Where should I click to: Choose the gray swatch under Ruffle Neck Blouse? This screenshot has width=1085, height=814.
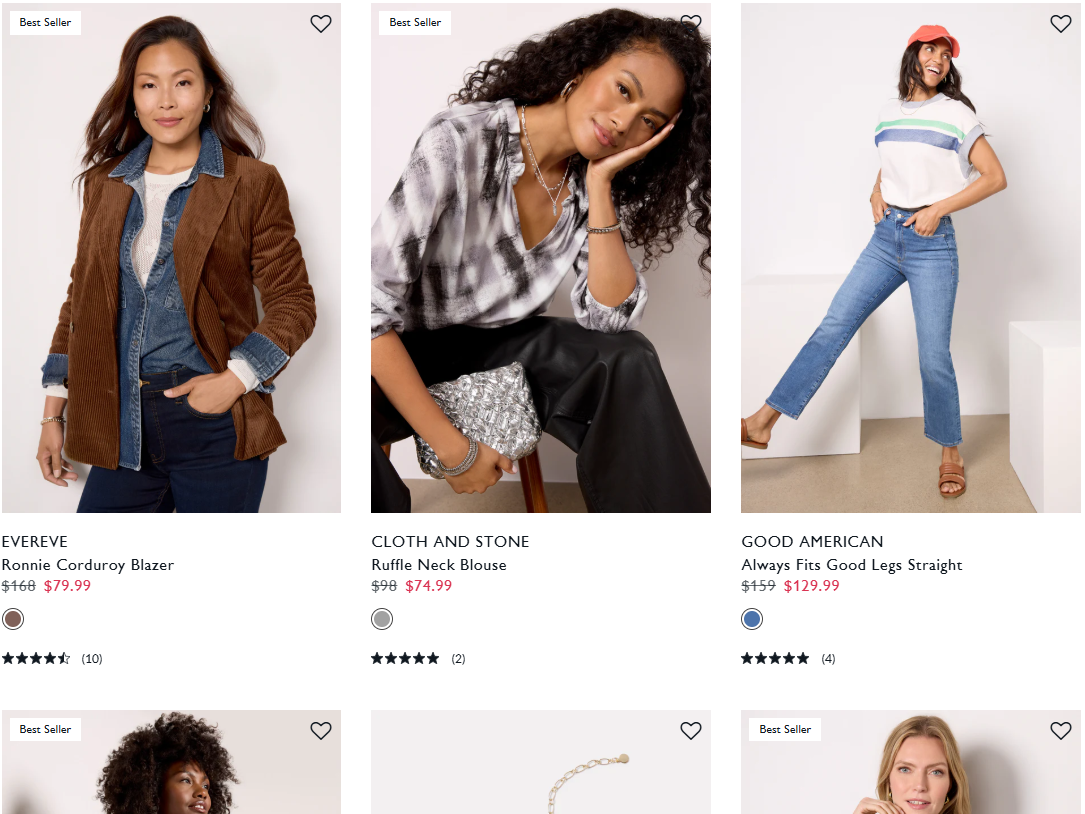pyautogui.click(x=382, y=619)
